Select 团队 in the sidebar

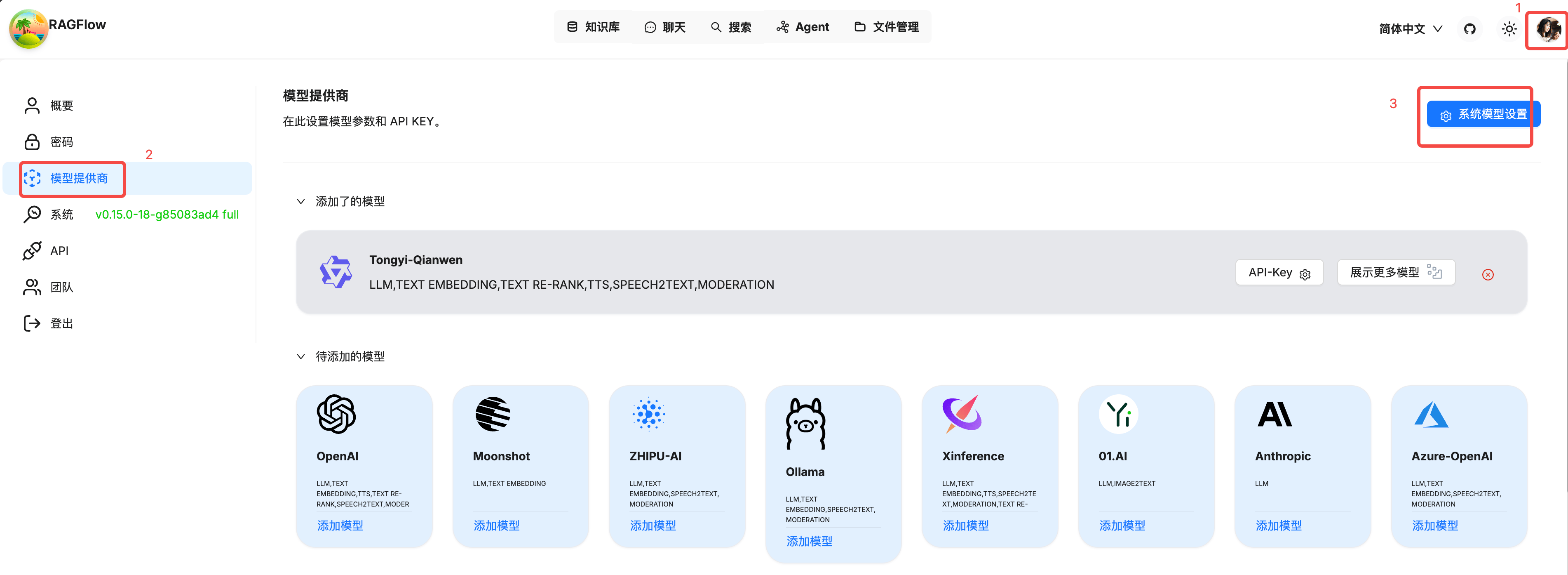pos(61,287)
